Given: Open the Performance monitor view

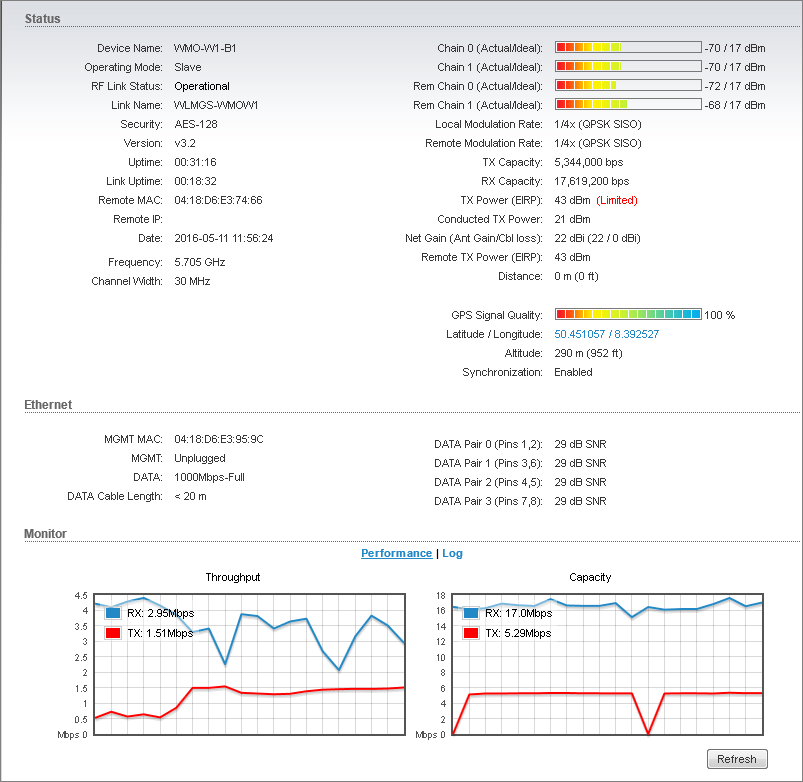Looking at the screenshot, I should pyautogui.click(x=396, y=553).
